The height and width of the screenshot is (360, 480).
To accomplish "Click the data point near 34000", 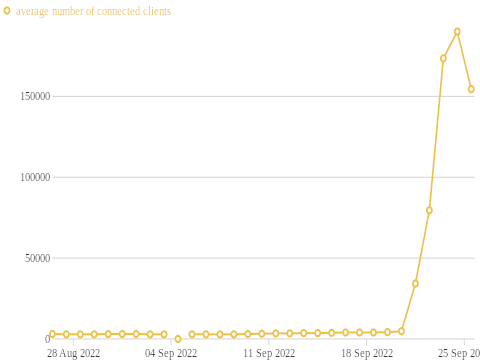I will coord(415,284).
